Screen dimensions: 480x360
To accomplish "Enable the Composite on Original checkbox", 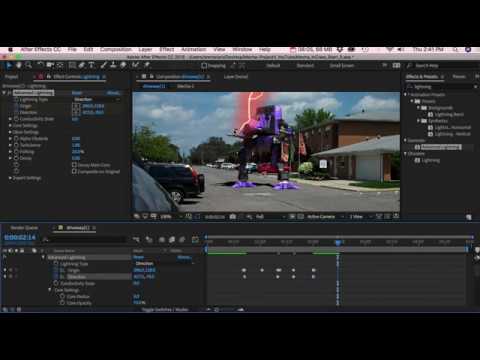I will [74, 172].
